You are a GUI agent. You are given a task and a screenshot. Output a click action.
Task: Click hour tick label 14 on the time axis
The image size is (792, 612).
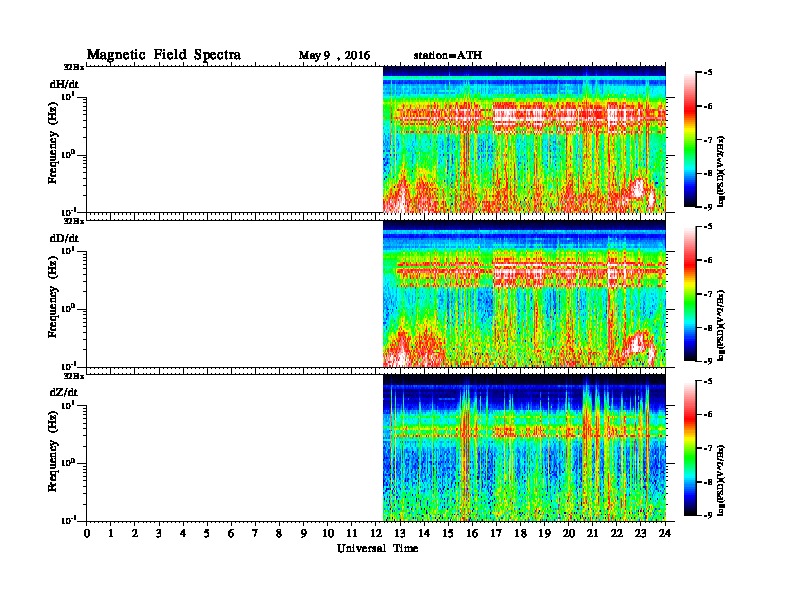[424, 533]
